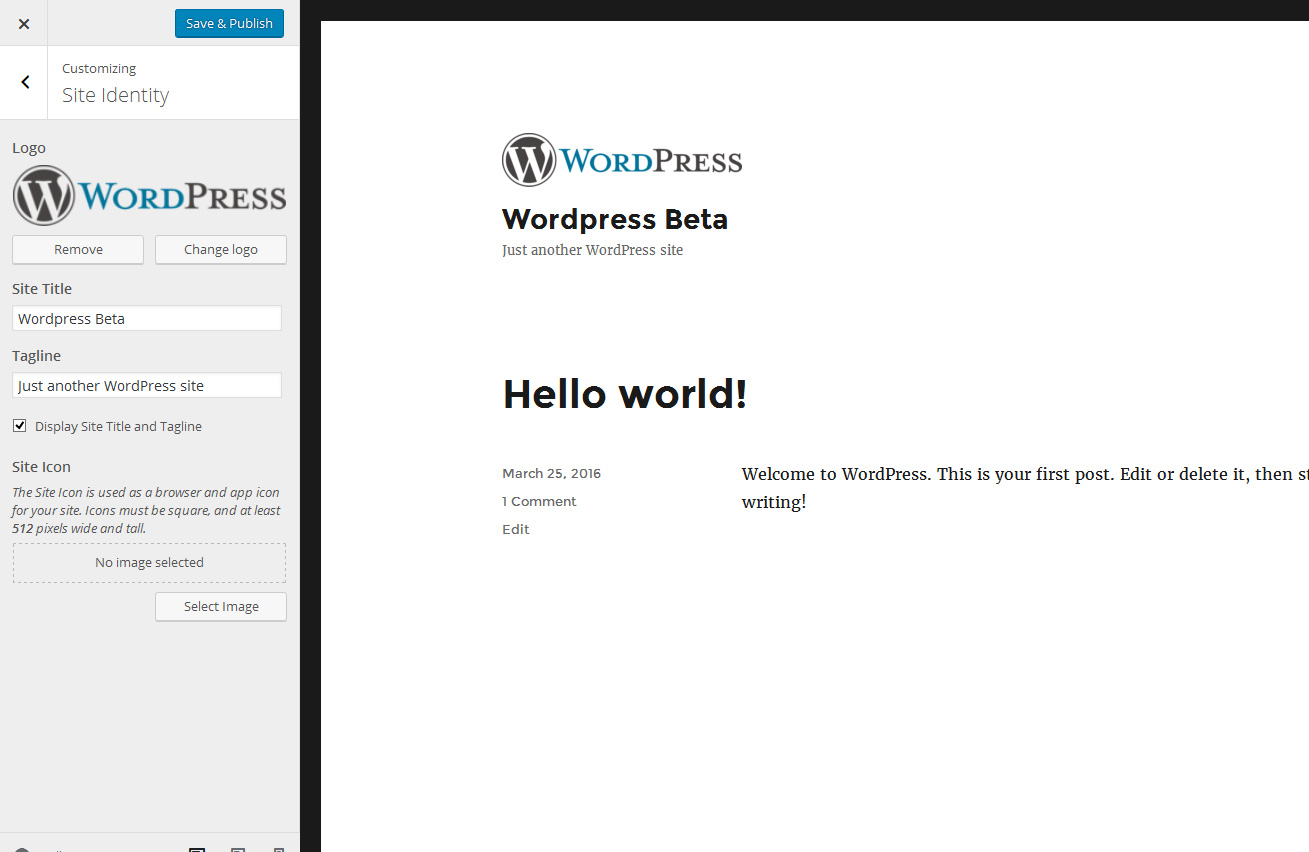
Task: Switch to tablet preview device icon
Action: 238,849
